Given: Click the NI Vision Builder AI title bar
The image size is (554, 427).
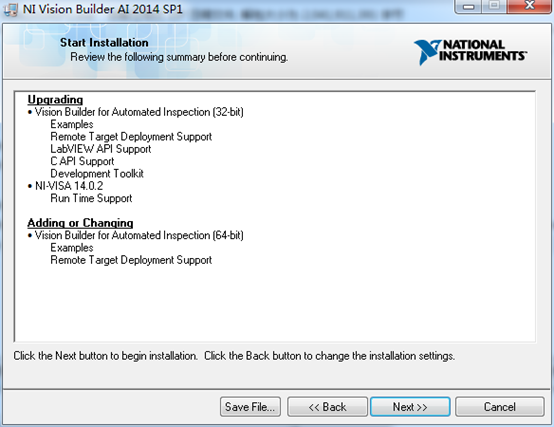Looking at the screenshot, I should tap(102, 9).
